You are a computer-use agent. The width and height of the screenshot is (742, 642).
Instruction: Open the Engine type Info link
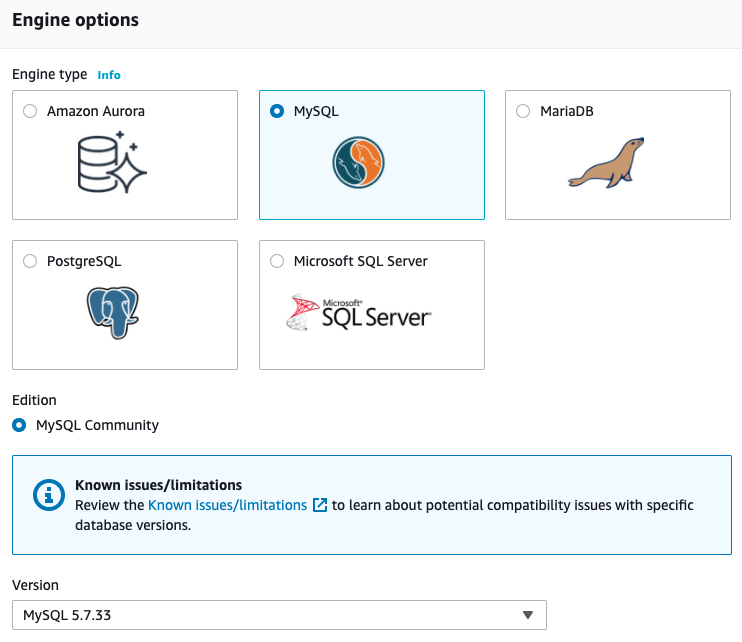coord(109,75)
